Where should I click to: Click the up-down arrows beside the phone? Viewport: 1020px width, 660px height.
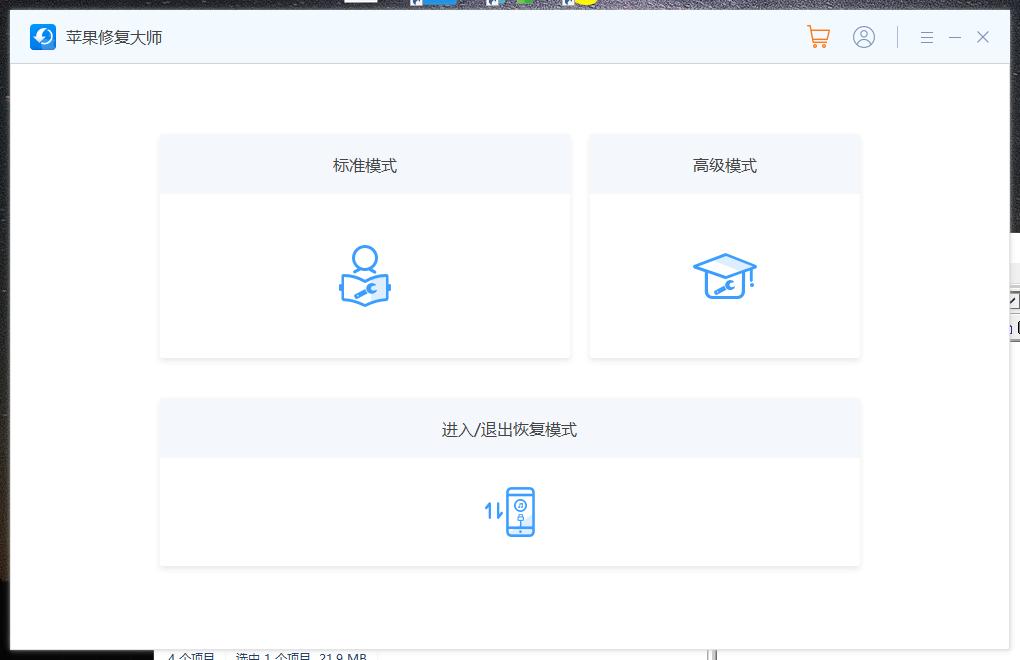493,512
